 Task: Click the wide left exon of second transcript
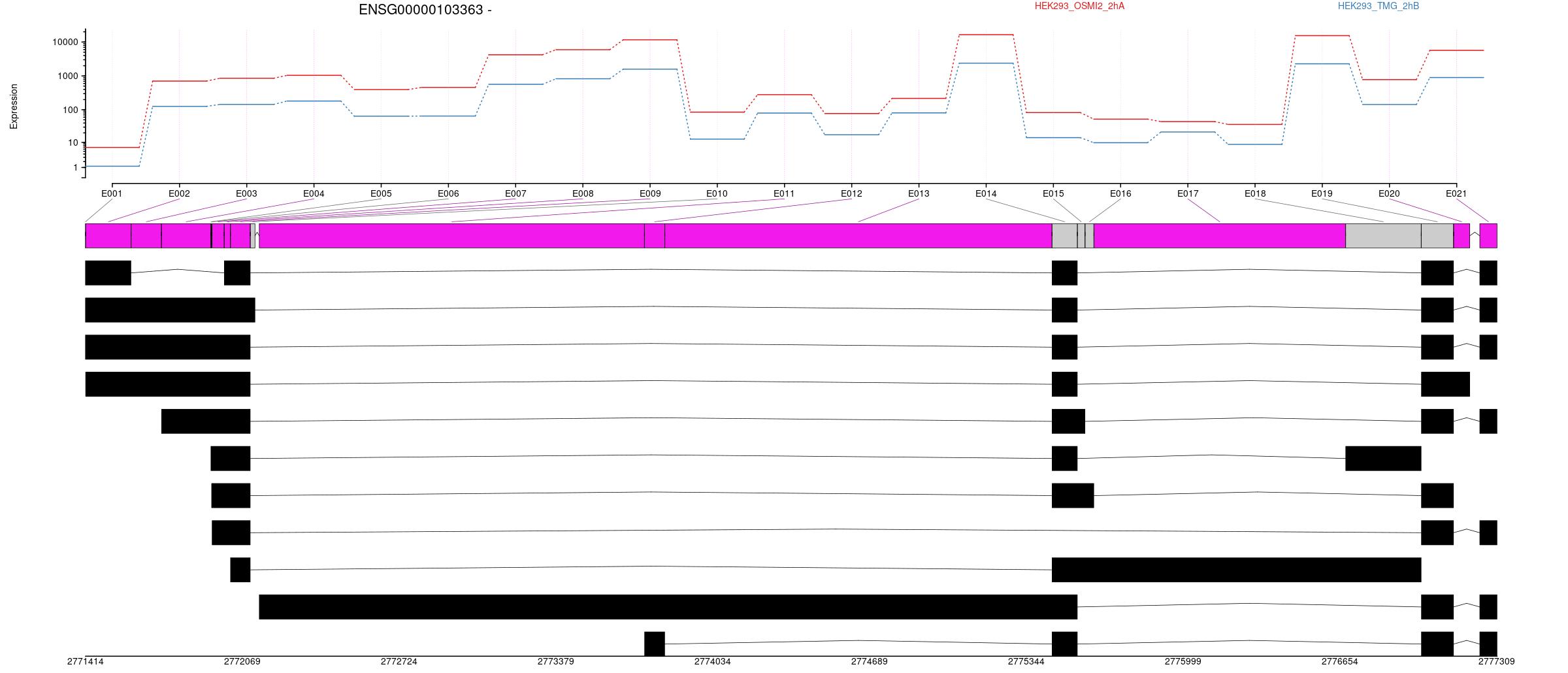click(x=170, y=310)
